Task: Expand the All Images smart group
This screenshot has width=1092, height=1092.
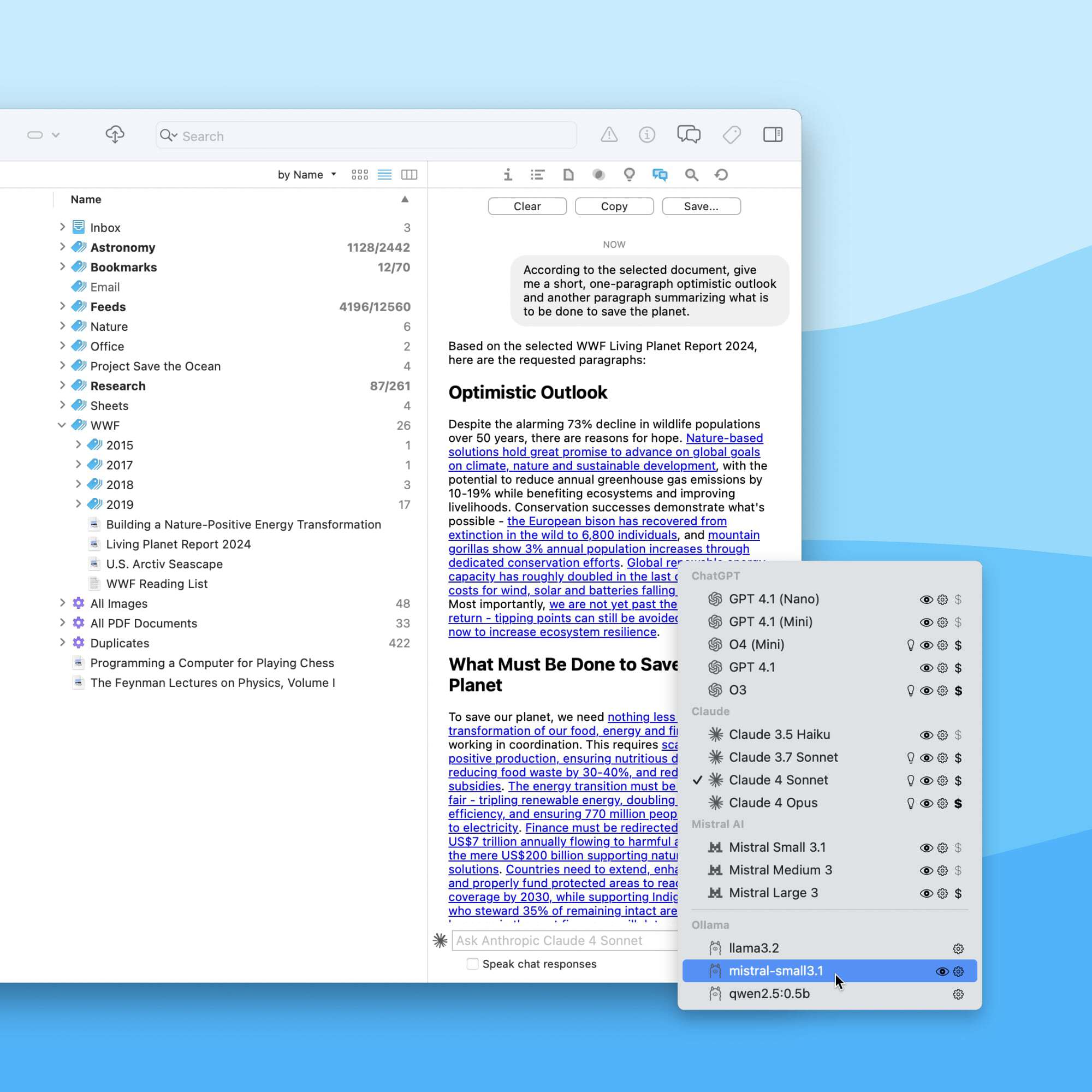Action: 62,603
